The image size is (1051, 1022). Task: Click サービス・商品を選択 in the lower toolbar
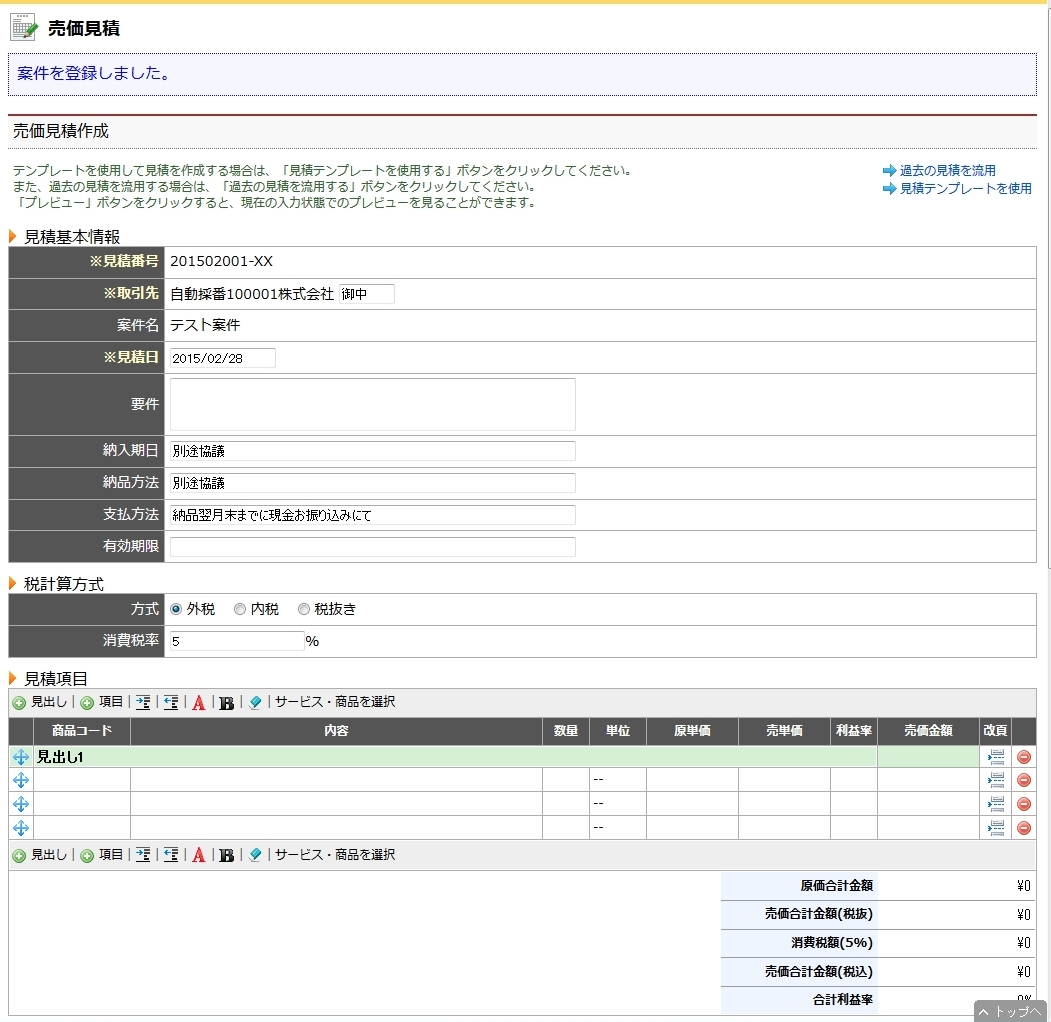334,854
